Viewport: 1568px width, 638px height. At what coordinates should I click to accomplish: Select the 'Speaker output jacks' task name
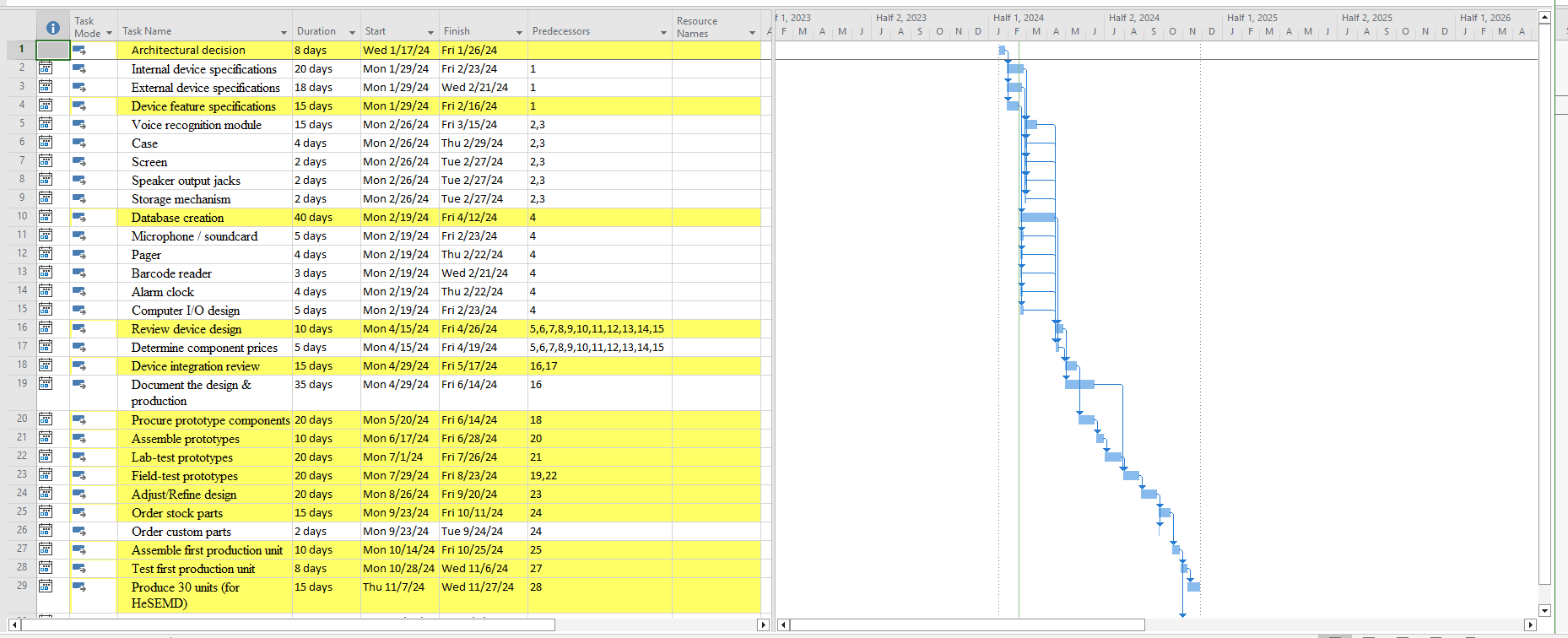click(186, 181)
